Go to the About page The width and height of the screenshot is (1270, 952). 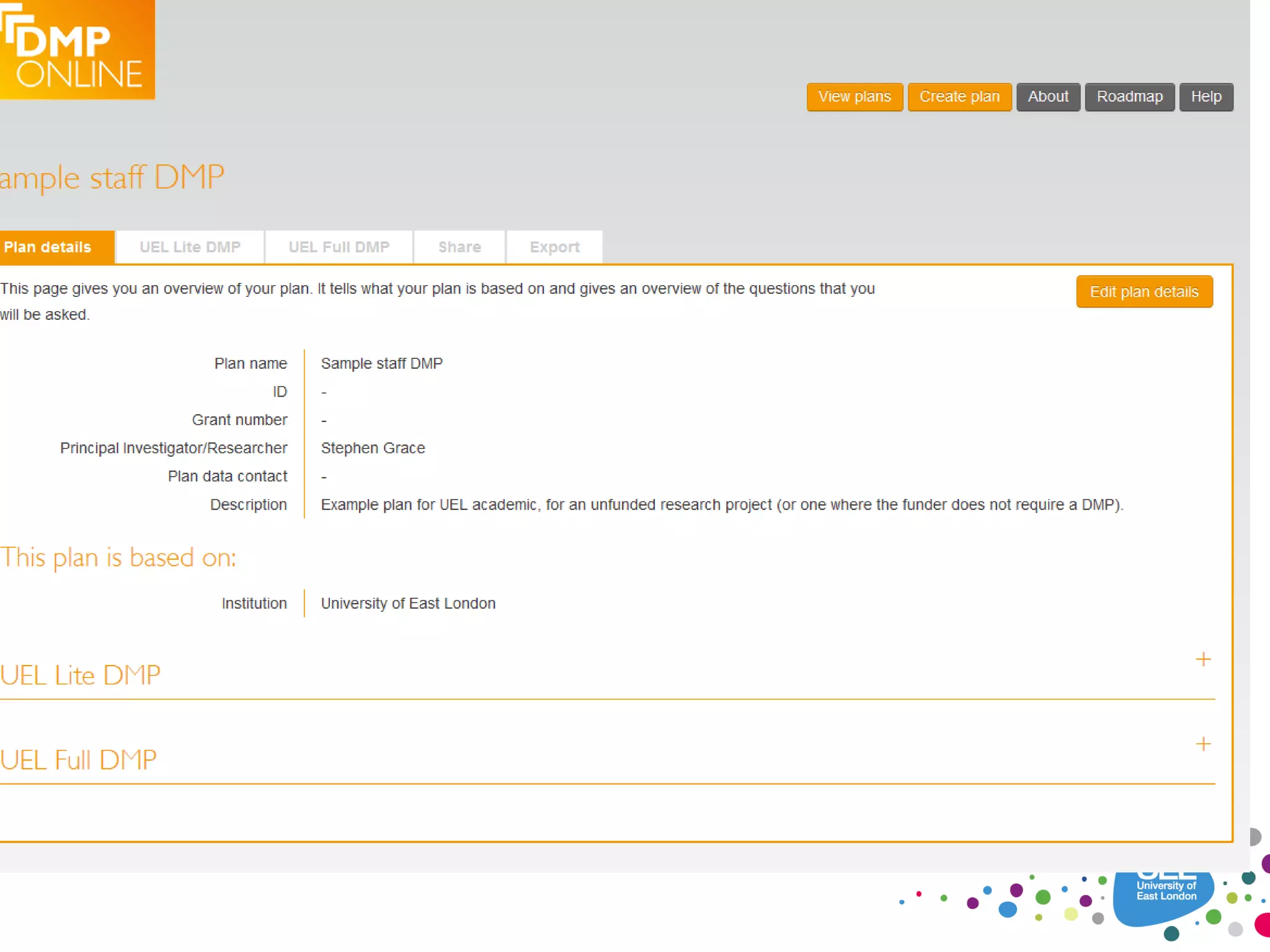click(1048, 97)
